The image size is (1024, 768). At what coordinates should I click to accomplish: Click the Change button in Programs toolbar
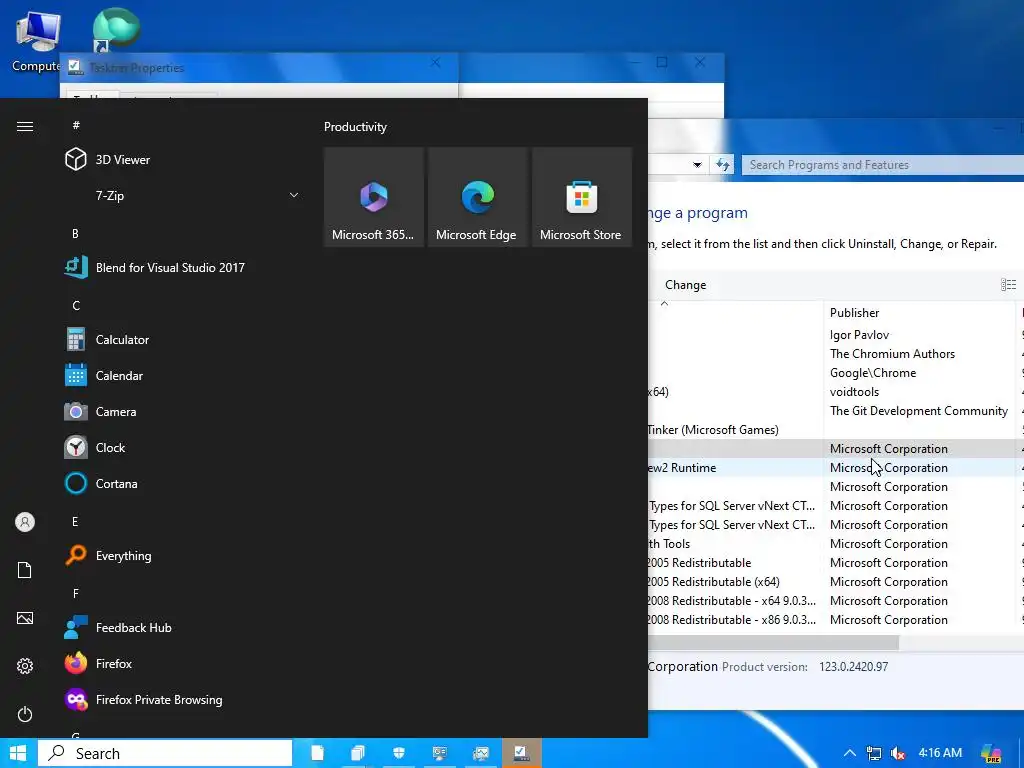pos(685,285)
